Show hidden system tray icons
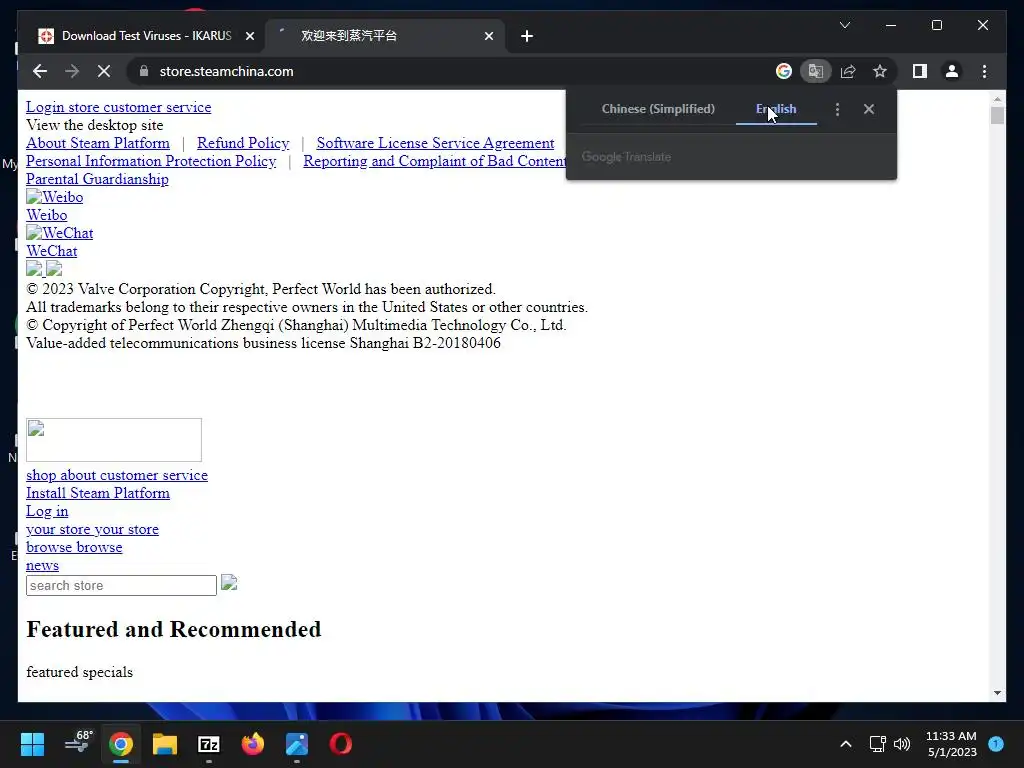Viewport: 1024px width, 768px height. click(x=846, y=744)
